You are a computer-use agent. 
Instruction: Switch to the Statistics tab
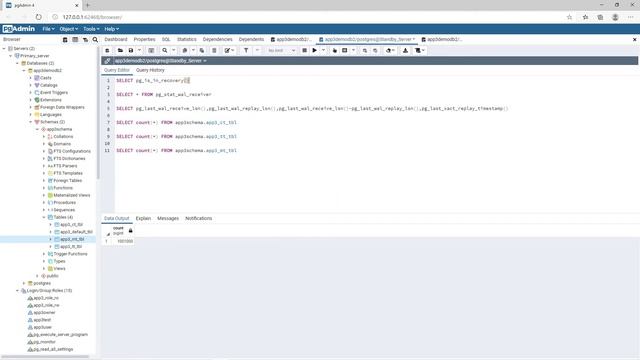187,39
